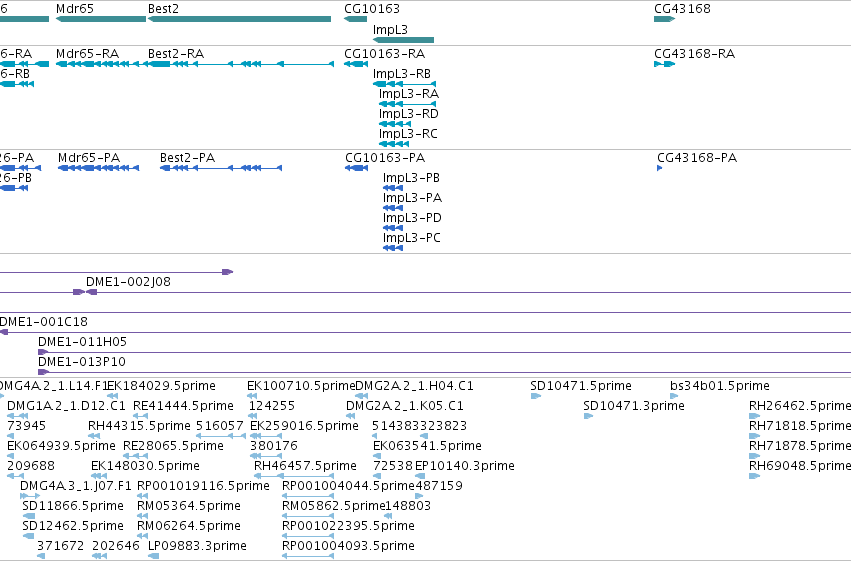Viewport: 851px width, 561px height.
Task: Select feature 209688
Action: (15, 476)
